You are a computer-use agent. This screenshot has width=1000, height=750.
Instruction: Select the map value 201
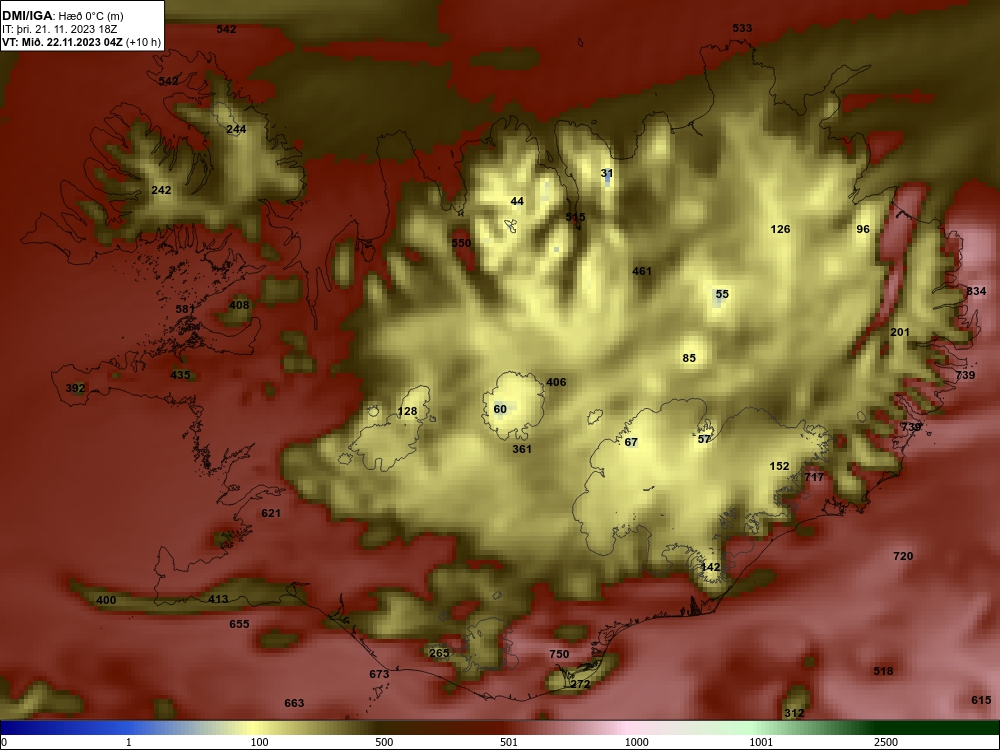click(x=900, y=332)
